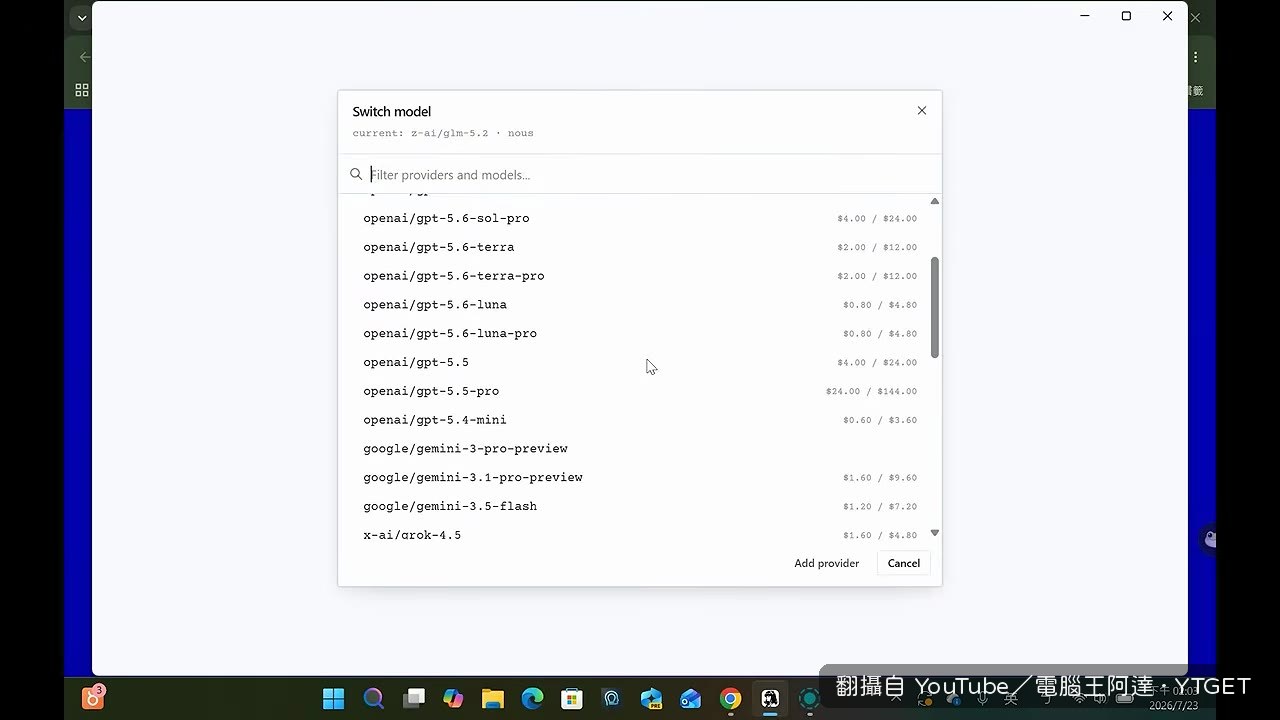Screen dimensions: 1280x720
Task: Click the scroll up arrow of model list
Action: tap(935, 201)
